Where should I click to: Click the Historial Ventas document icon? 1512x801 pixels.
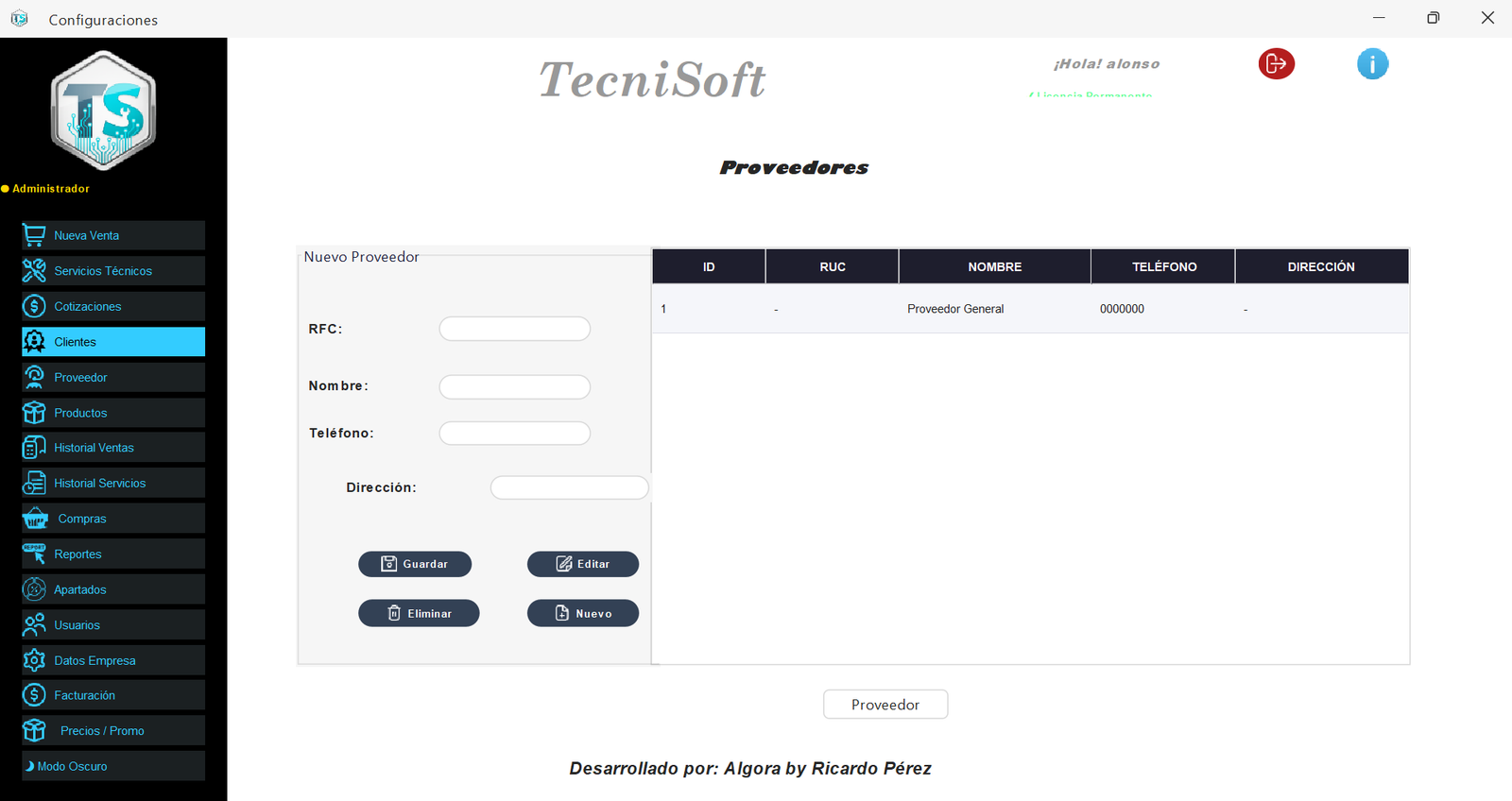click(x=34, y=448)
